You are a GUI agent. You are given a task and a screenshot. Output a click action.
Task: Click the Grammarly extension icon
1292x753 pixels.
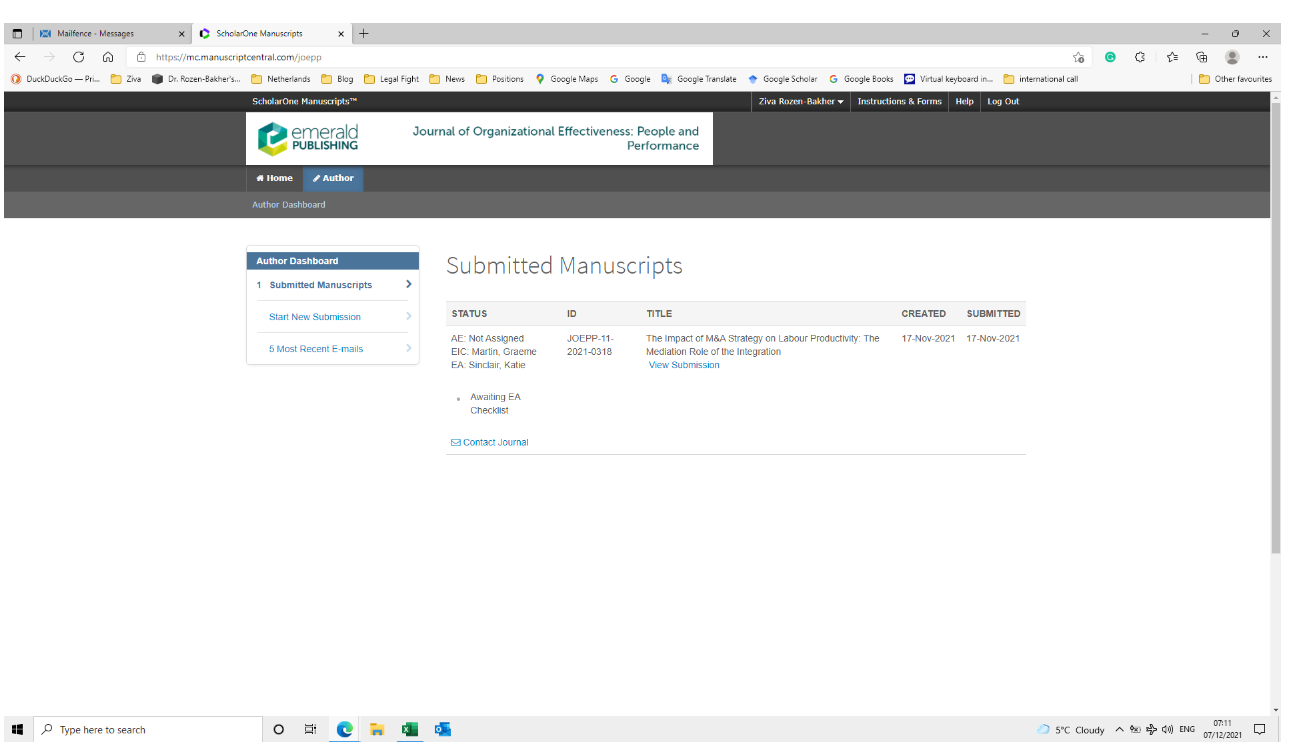1110,57
